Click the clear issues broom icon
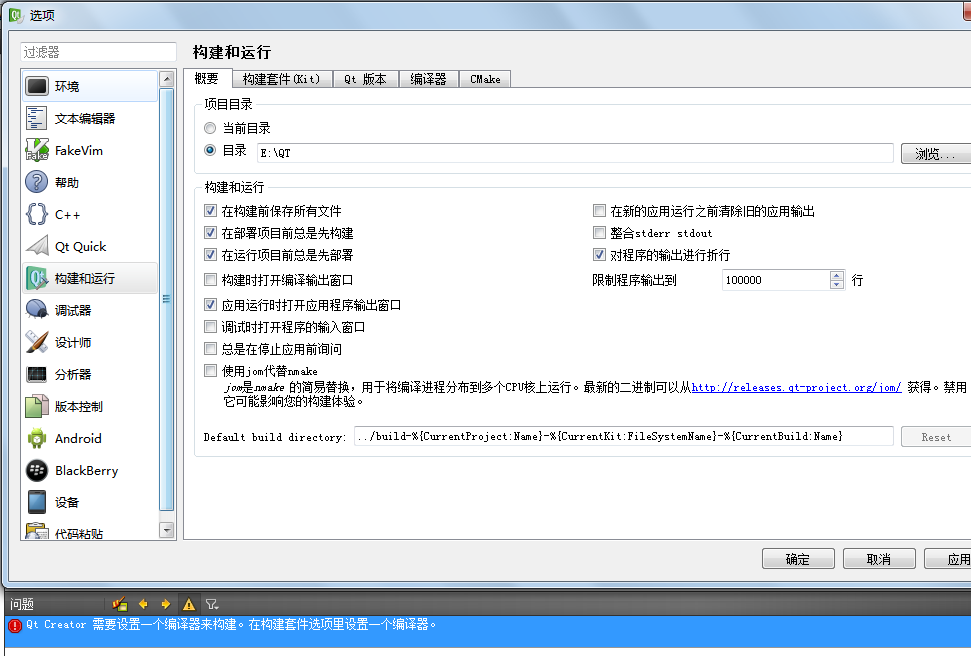Screen dimensions: 971x656 (x=120, y=604)
